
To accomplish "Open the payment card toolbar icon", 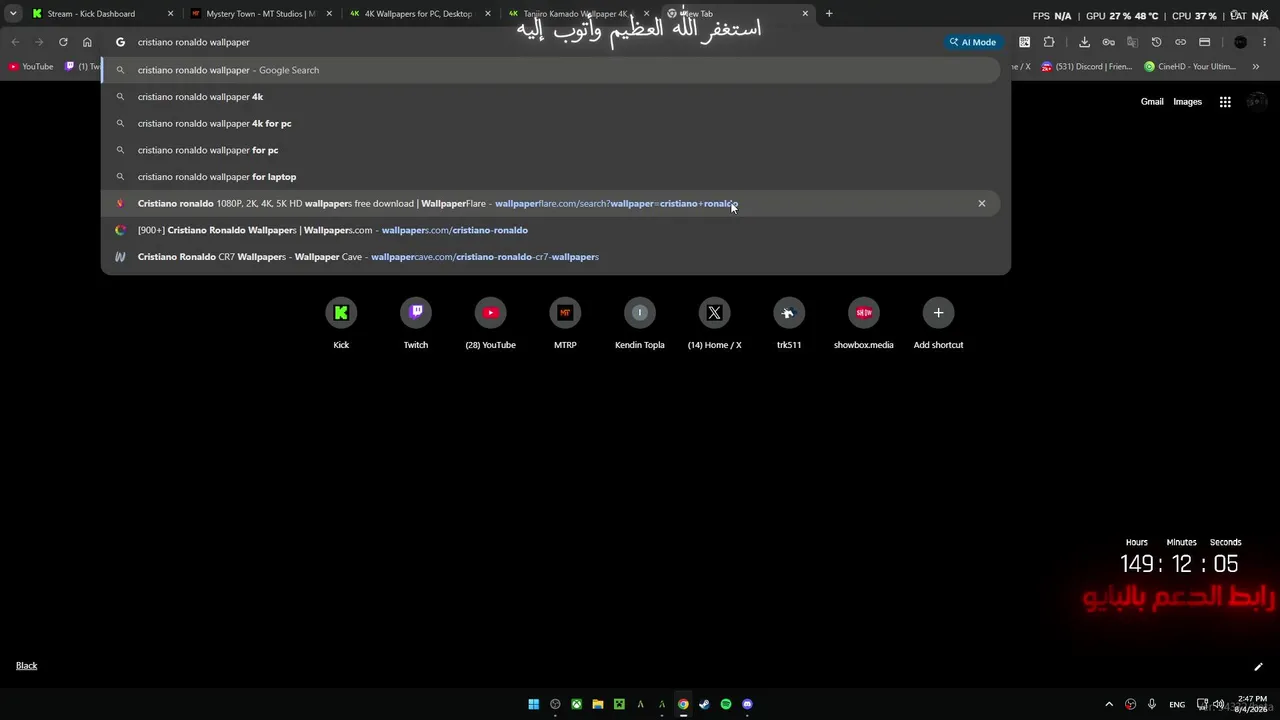I will [1204, 42].
